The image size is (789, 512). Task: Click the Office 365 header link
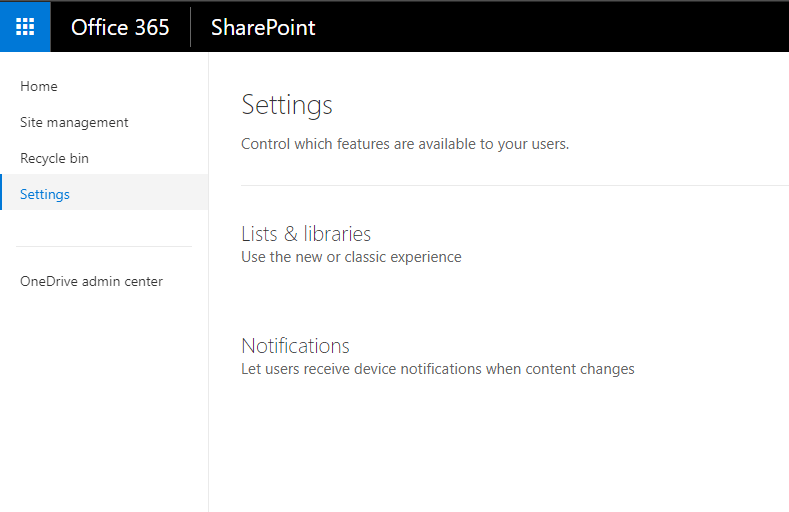pyautogui.click(x=120, y=27)
